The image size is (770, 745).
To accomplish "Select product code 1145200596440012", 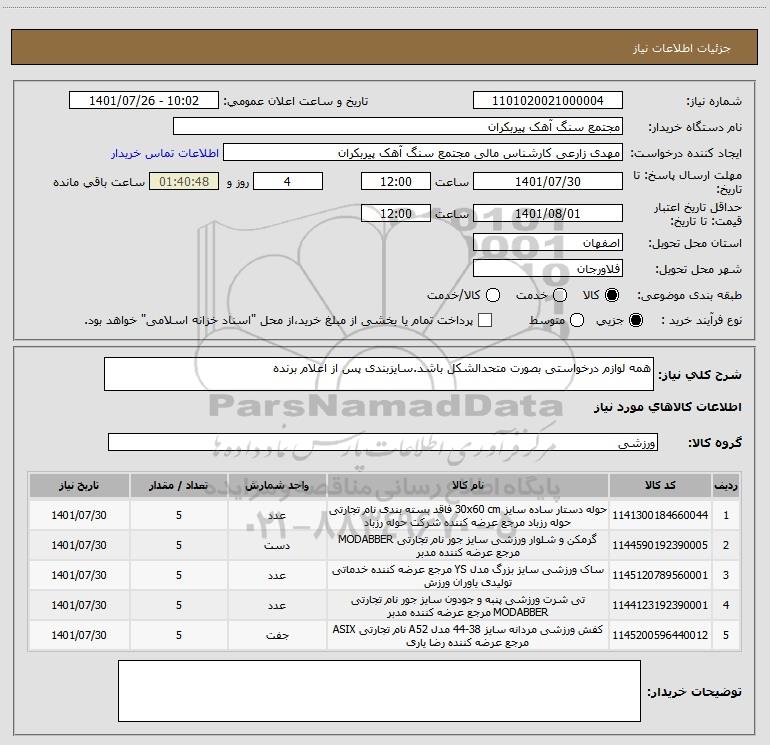I will [x=660, y=635].
